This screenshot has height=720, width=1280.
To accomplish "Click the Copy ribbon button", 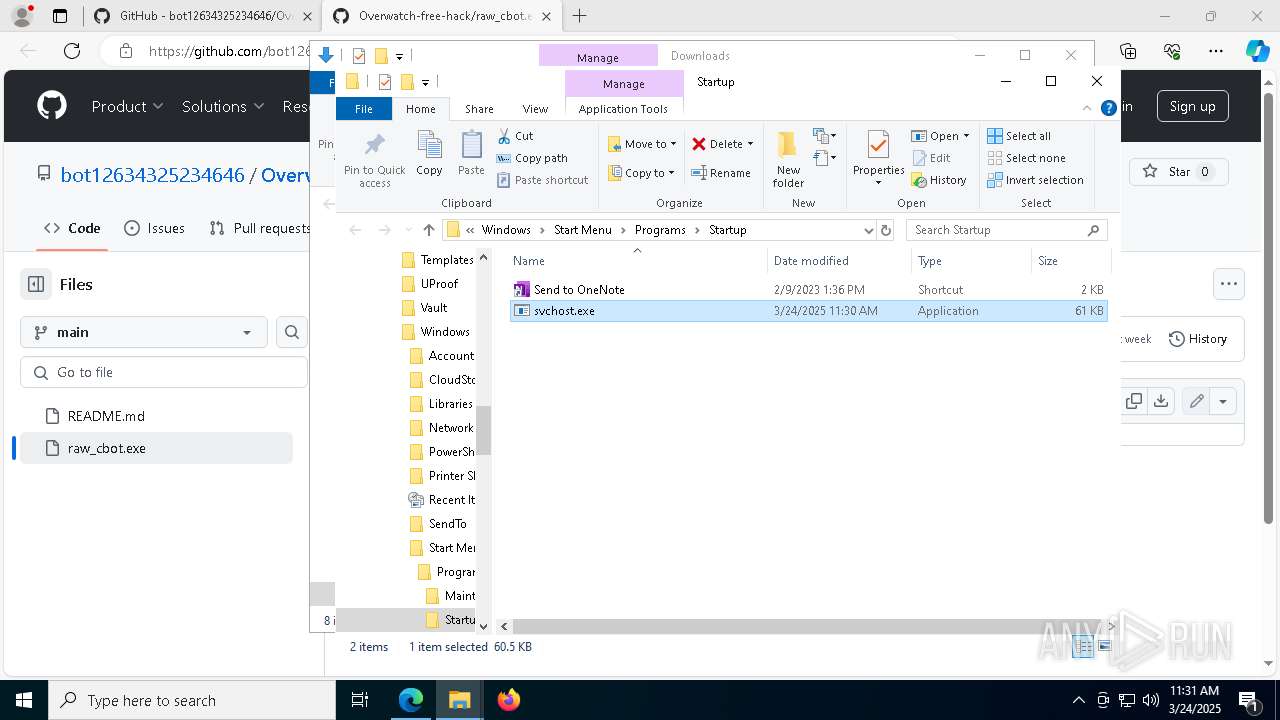I will point(429,154).
